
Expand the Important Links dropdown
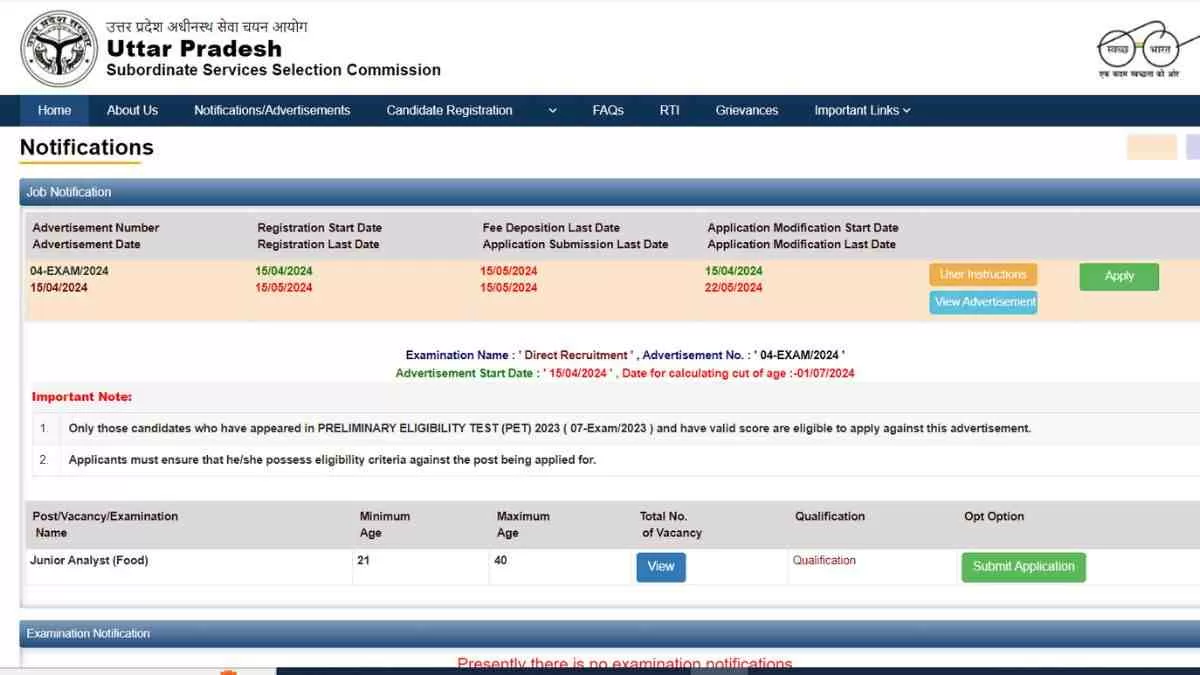coord(862,110)
